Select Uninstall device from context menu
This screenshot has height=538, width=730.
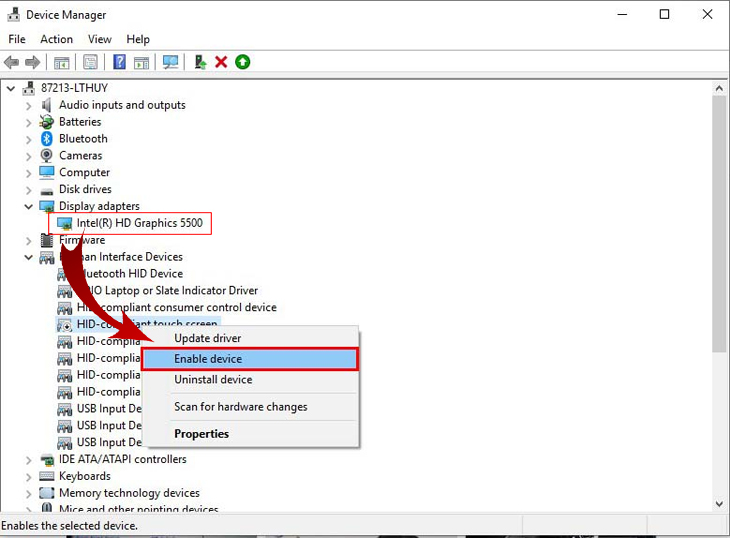[x=213, y=380]
